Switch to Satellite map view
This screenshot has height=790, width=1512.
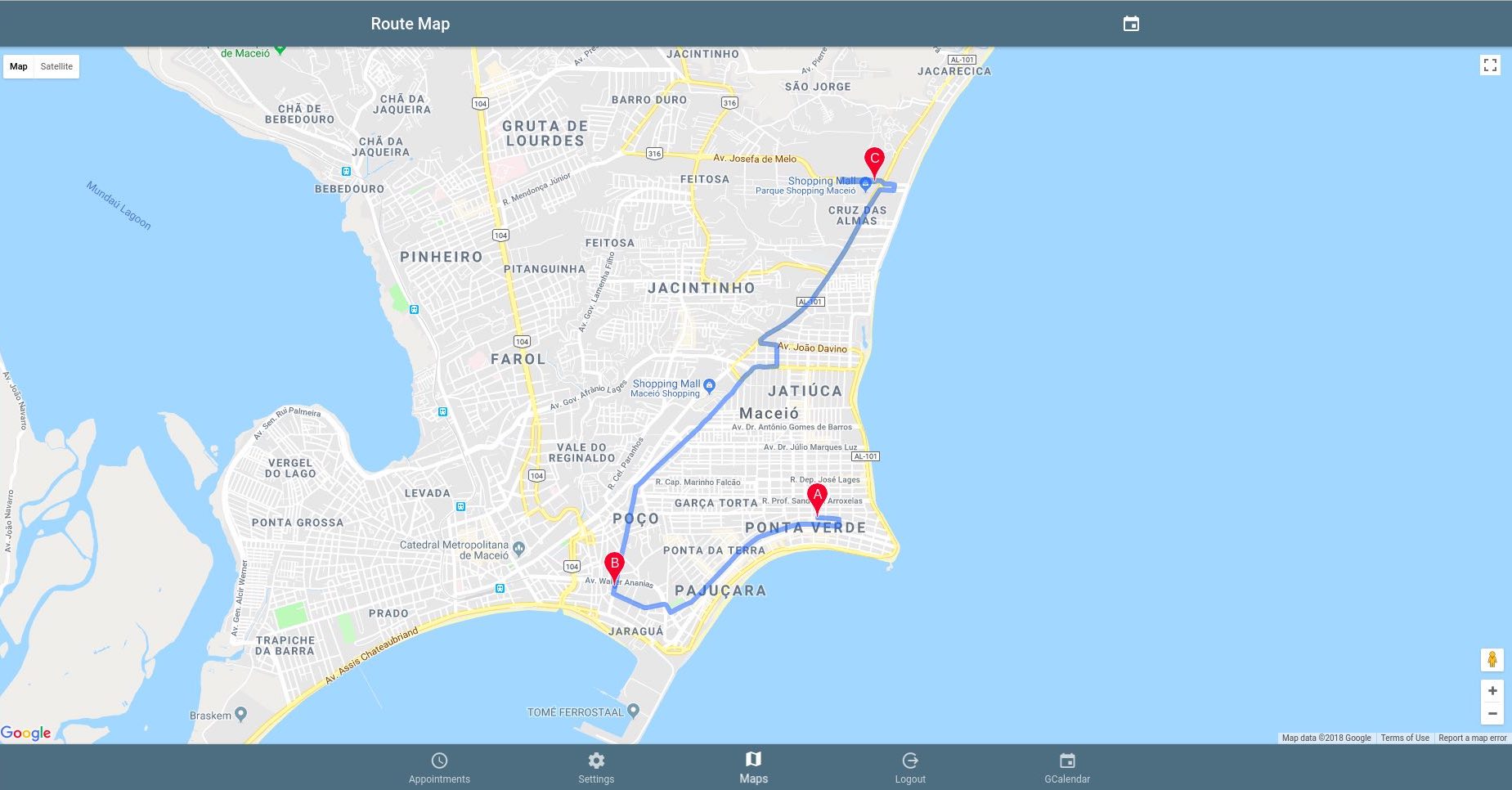tap(56, 66)
